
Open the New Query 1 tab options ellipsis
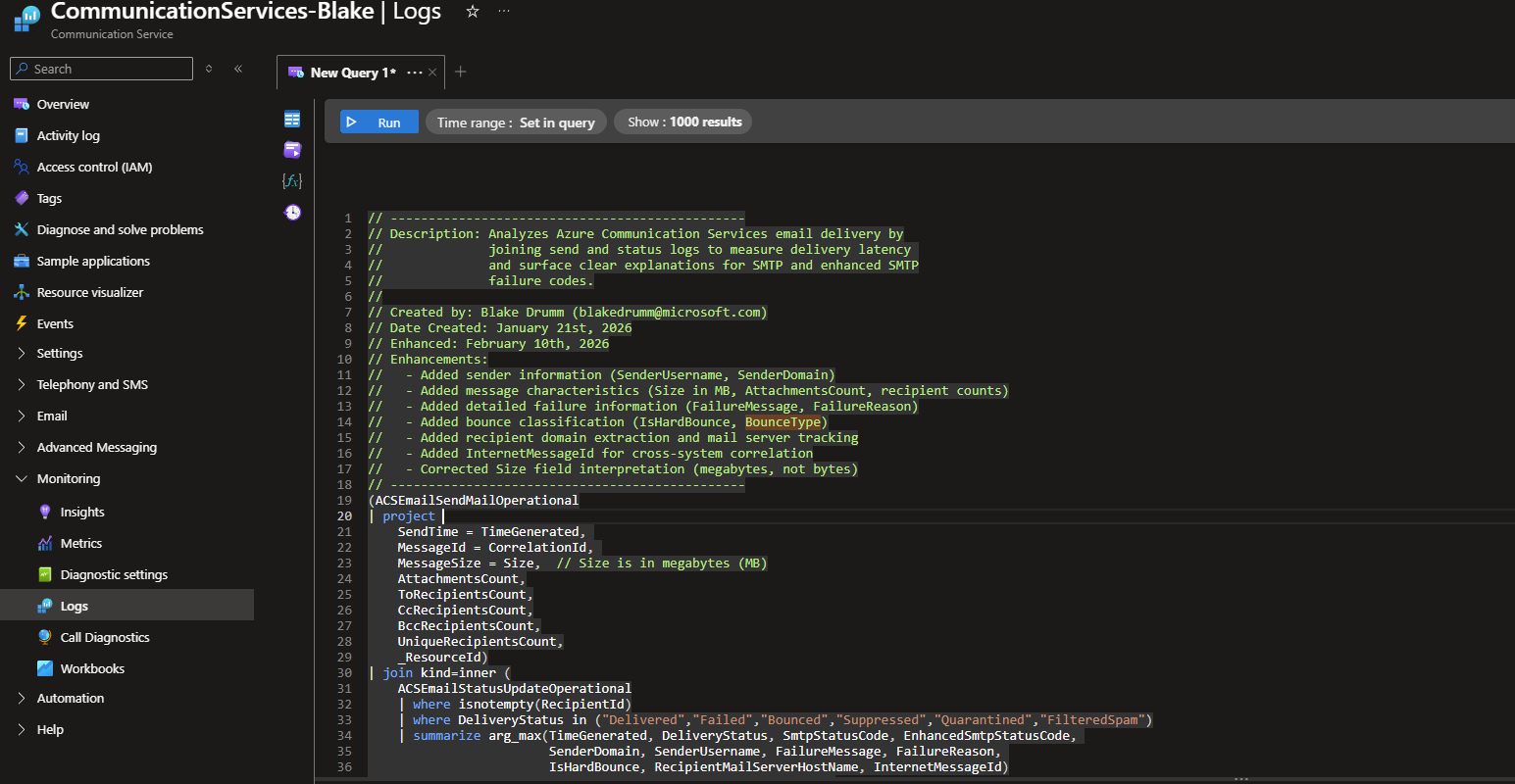pos(414,73)
